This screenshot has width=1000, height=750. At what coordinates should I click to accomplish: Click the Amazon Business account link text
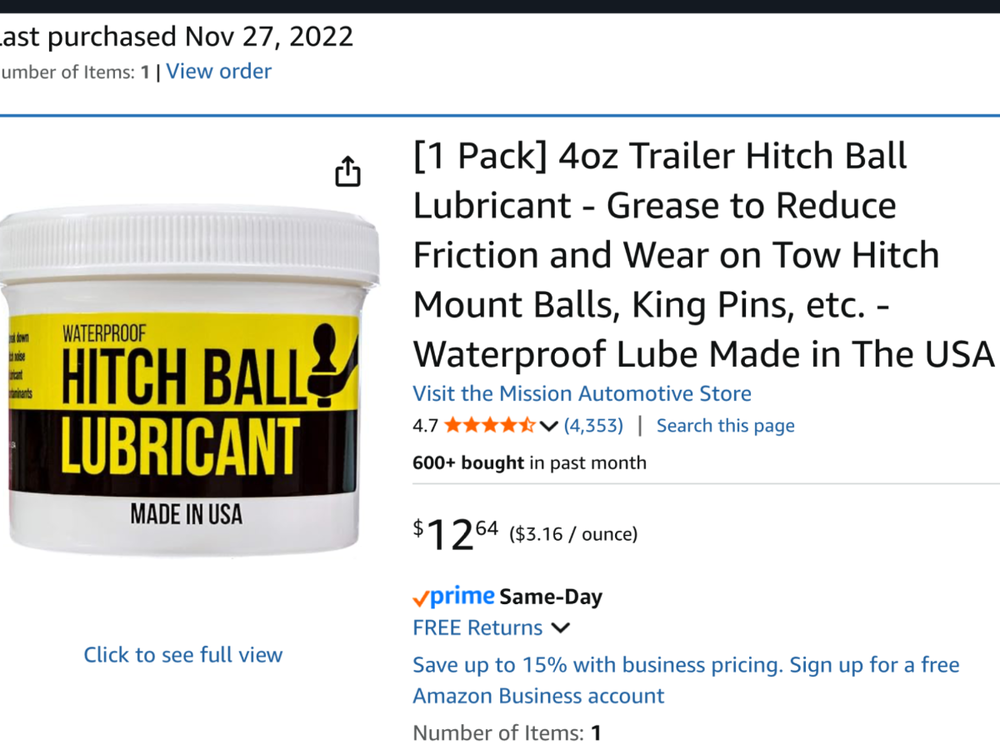pyautogui.click(x=538, y=696)
